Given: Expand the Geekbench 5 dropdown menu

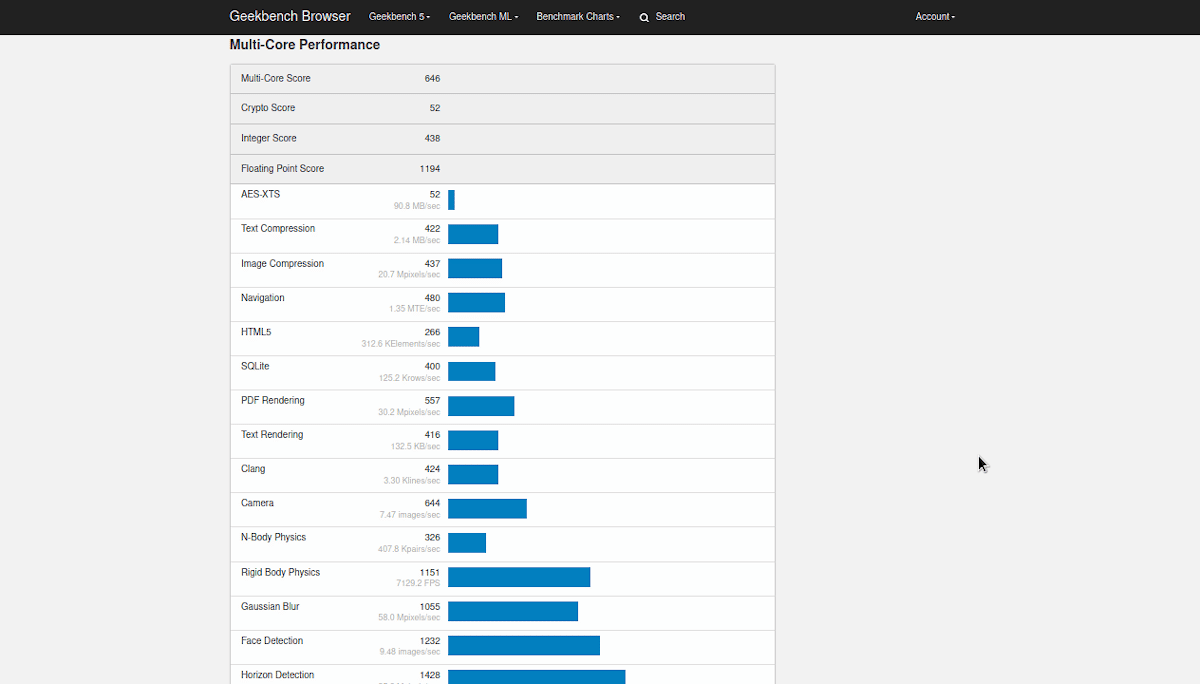Looking at the screenshot, I should coord(399,17).
